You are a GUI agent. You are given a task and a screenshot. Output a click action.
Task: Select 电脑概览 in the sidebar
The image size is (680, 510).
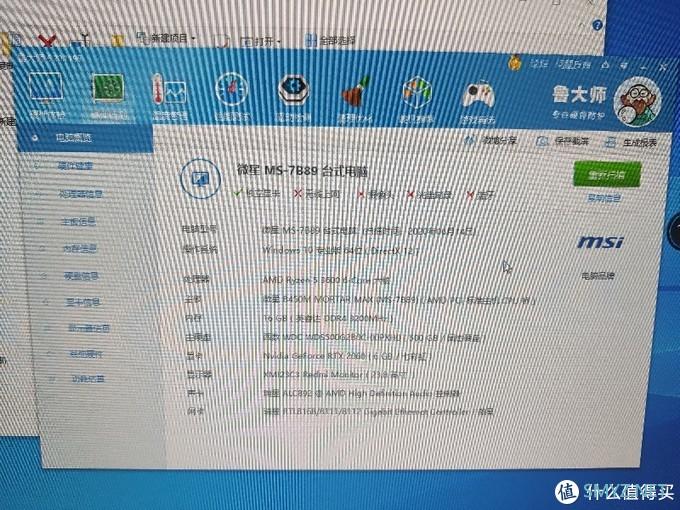[x=85, y=138]
